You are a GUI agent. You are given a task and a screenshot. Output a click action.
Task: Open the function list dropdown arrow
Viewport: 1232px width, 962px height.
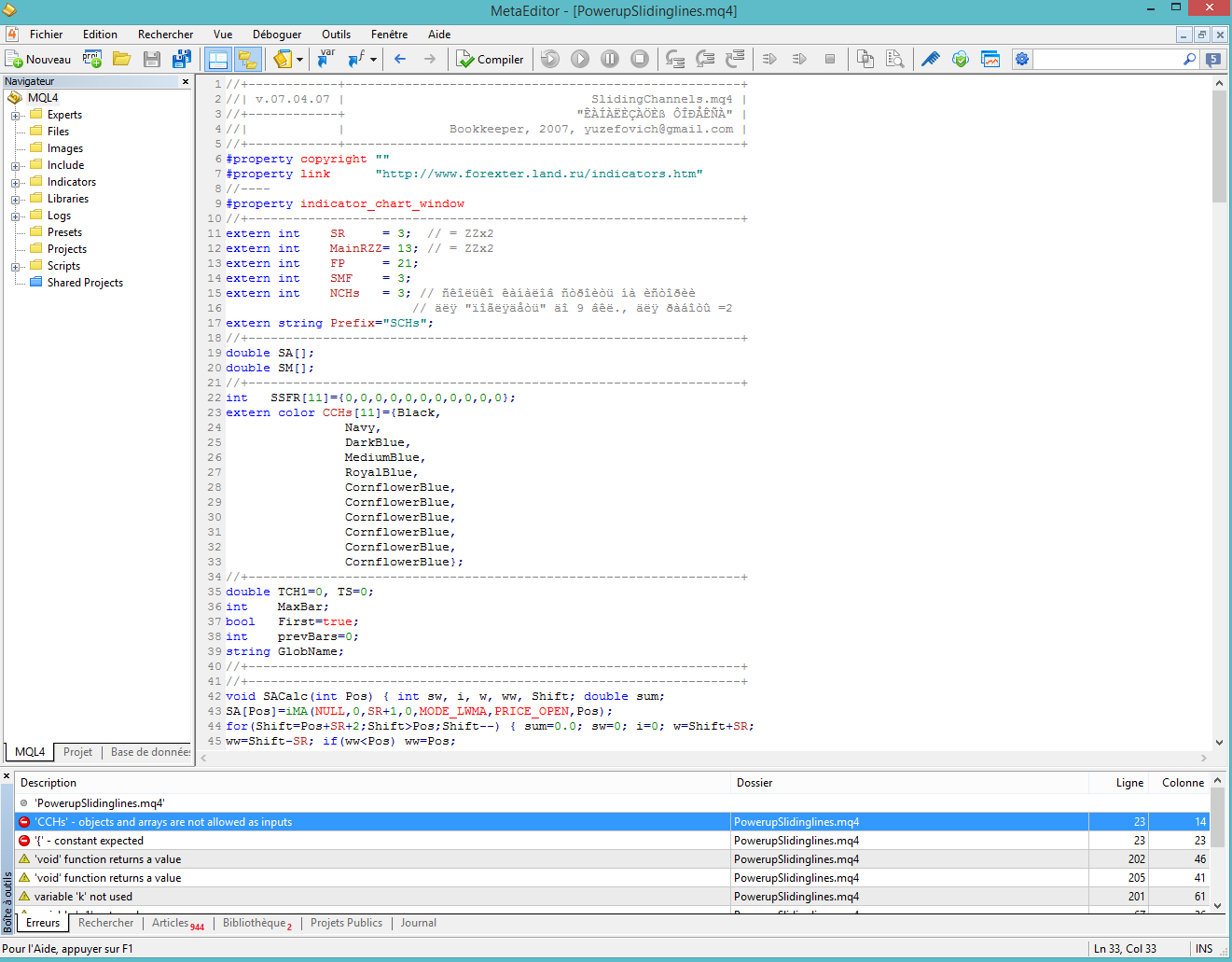tap(373, 60)
